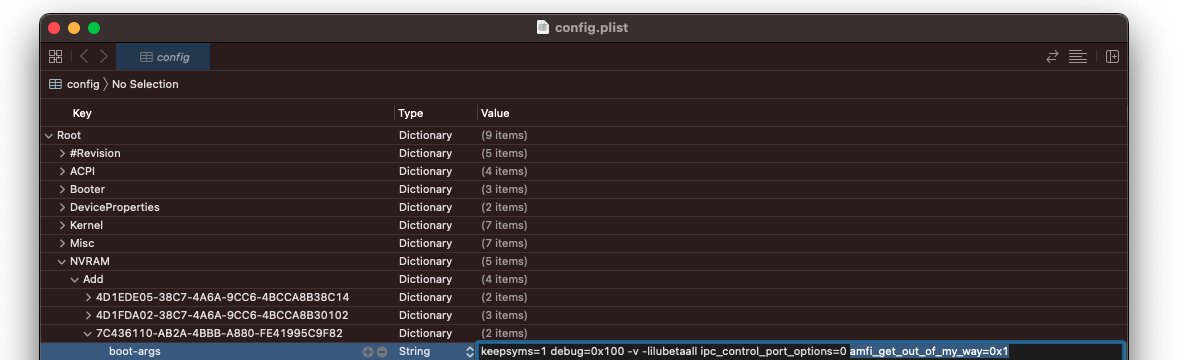Expand the 4D1EDE05-38C7 GUID entry
1184x360 pixels.
[88, 297]
